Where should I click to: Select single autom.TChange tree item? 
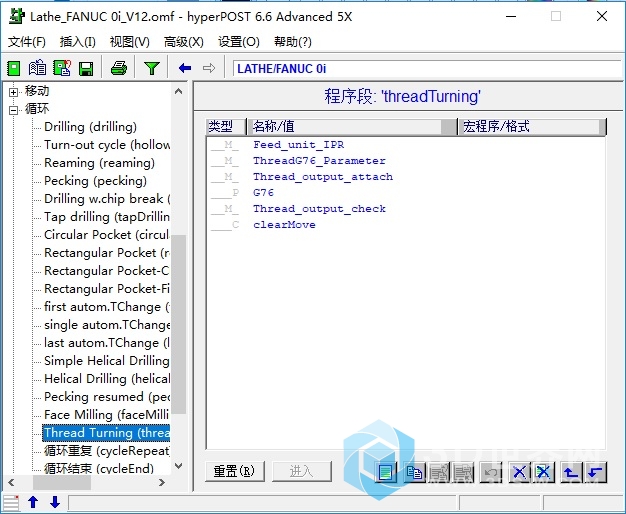click(107, 325)
